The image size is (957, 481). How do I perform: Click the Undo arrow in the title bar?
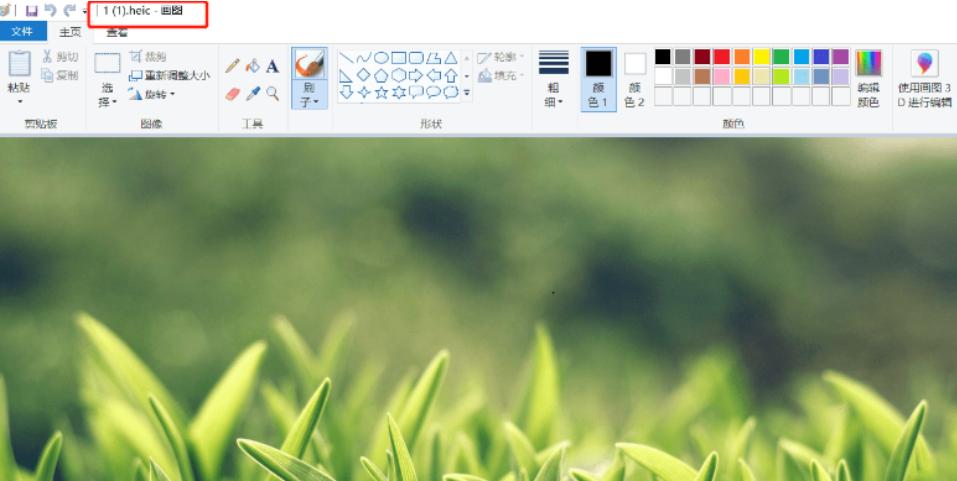(x=51, y=10)
